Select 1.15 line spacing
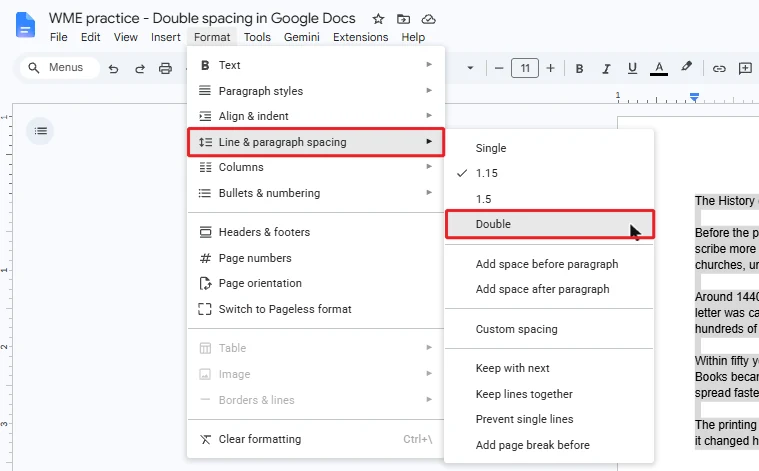759x471 pixels. pos(549,173)
